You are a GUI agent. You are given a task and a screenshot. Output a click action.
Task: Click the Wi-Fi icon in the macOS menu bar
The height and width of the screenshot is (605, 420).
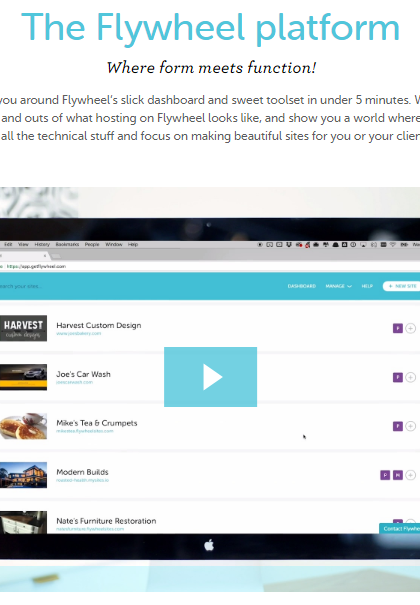coord(393,244)
